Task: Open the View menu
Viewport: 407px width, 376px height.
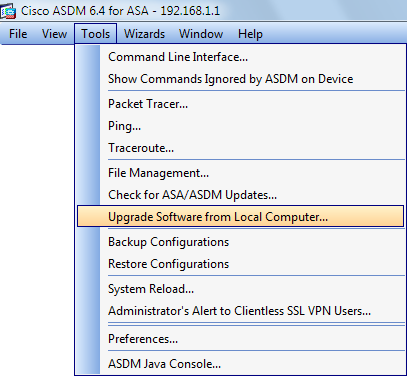Action: pyautogui.click(x=54, y=34)
